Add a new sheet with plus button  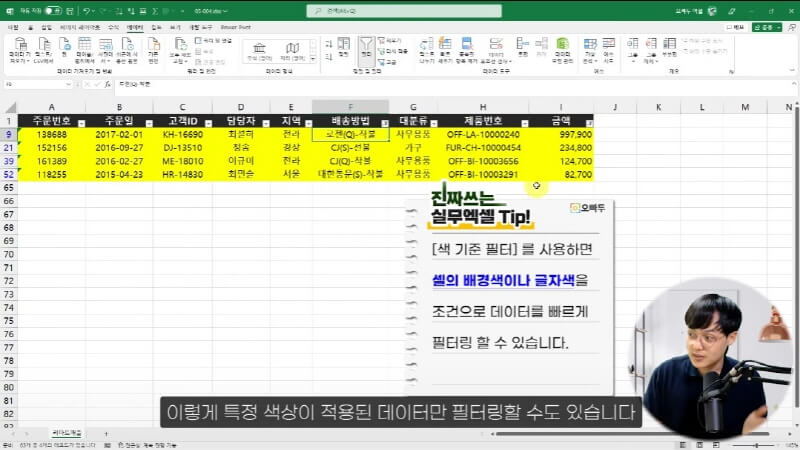[106, 434]
